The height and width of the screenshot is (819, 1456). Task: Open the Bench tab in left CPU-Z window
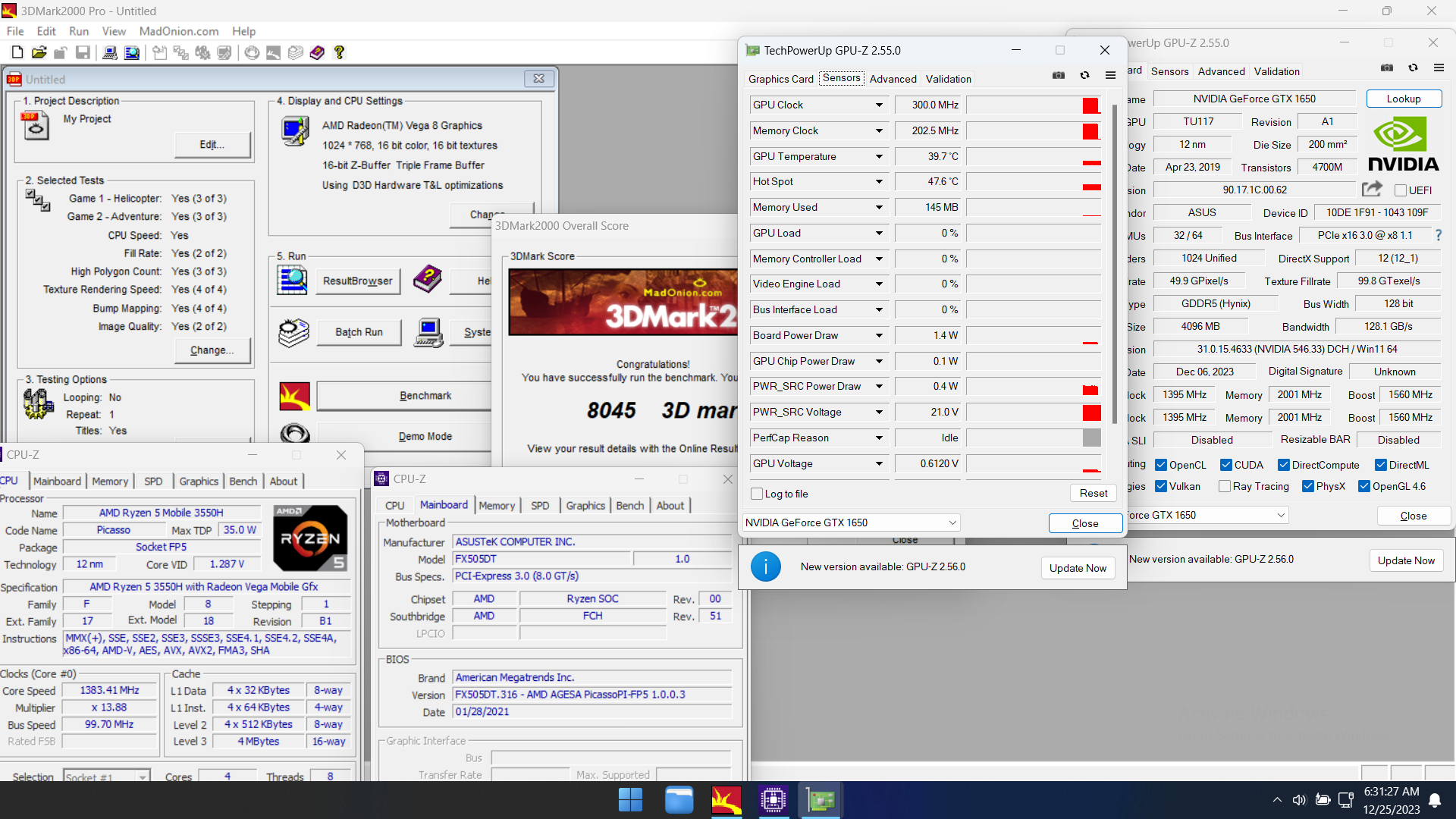(243, 481)
